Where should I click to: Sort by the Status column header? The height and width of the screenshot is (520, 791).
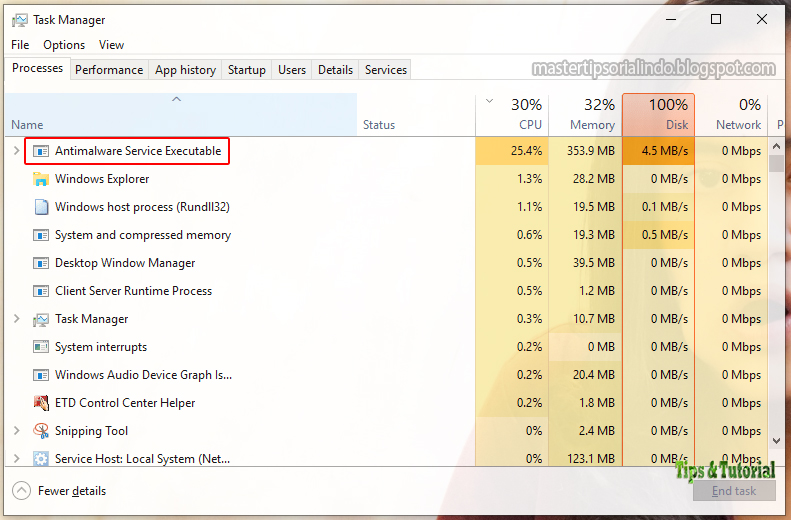(x=416, y=114)
